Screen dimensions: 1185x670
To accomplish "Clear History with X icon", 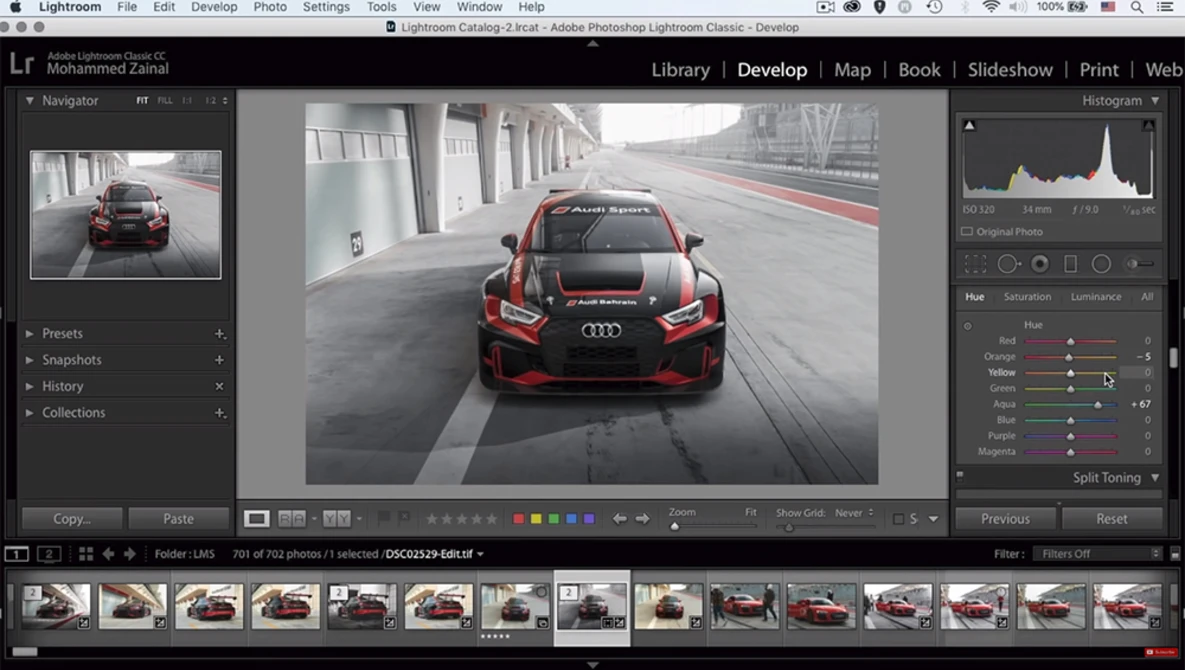I will pyautogui.click(x=219, y=387).
